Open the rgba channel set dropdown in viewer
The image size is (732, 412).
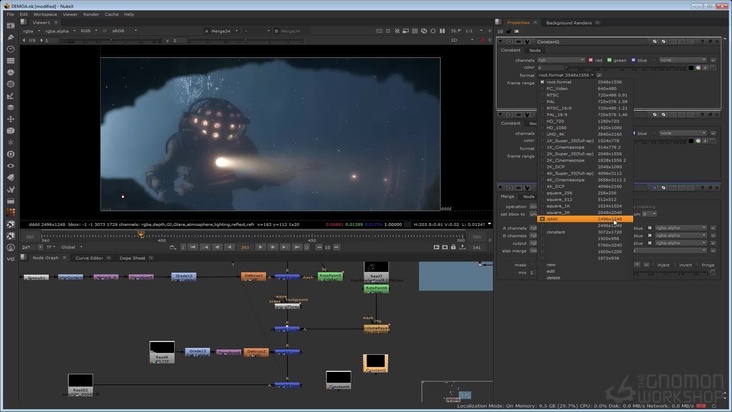(x=31, y=31)
